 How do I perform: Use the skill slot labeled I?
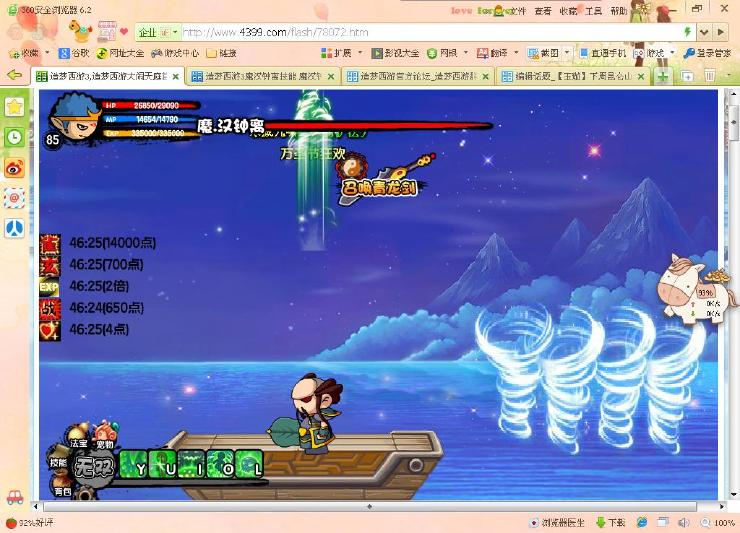192,465
